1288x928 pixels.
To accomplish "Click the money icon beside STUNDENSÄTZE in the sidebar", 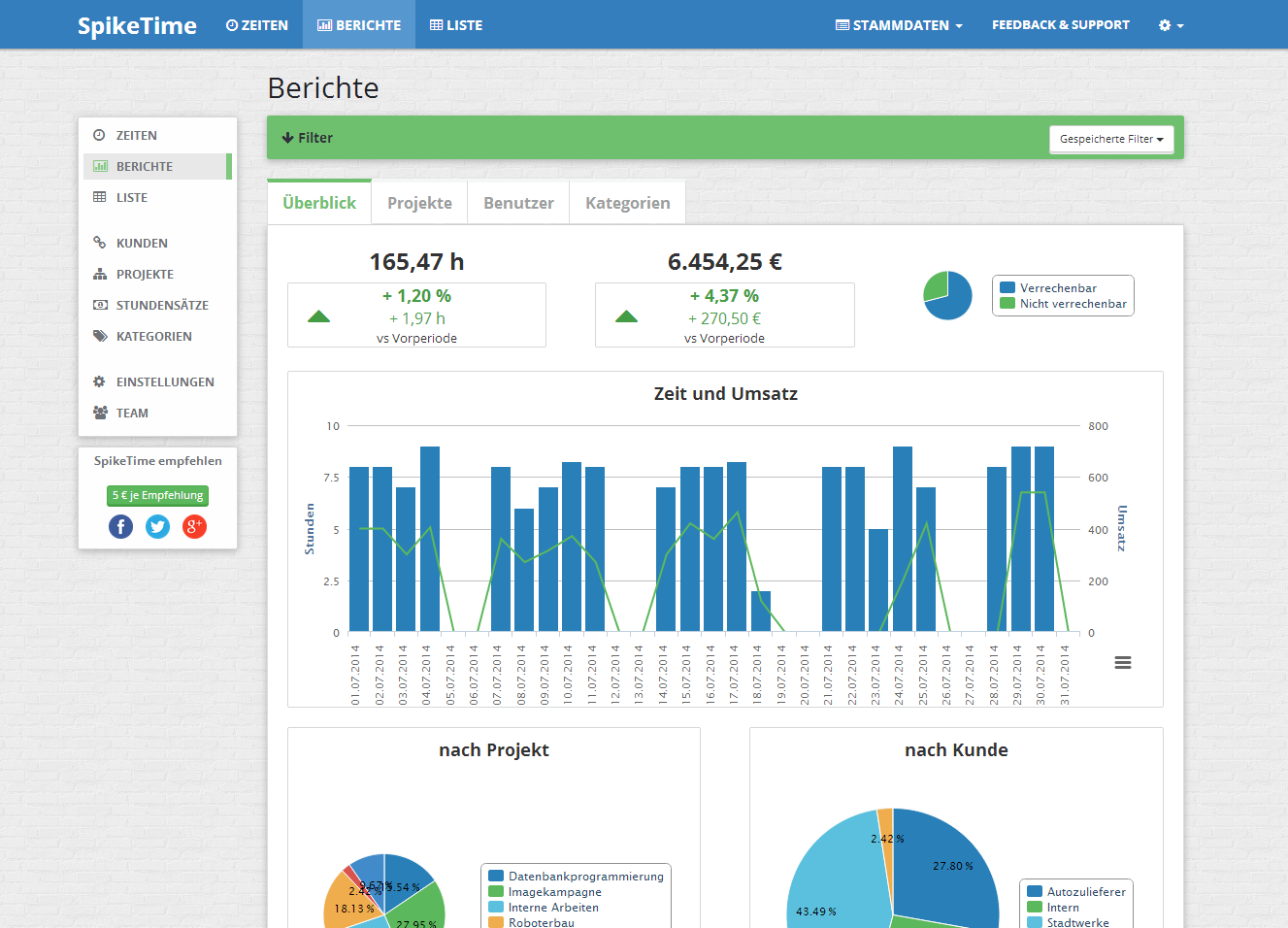I will click(x=100, y=305).
